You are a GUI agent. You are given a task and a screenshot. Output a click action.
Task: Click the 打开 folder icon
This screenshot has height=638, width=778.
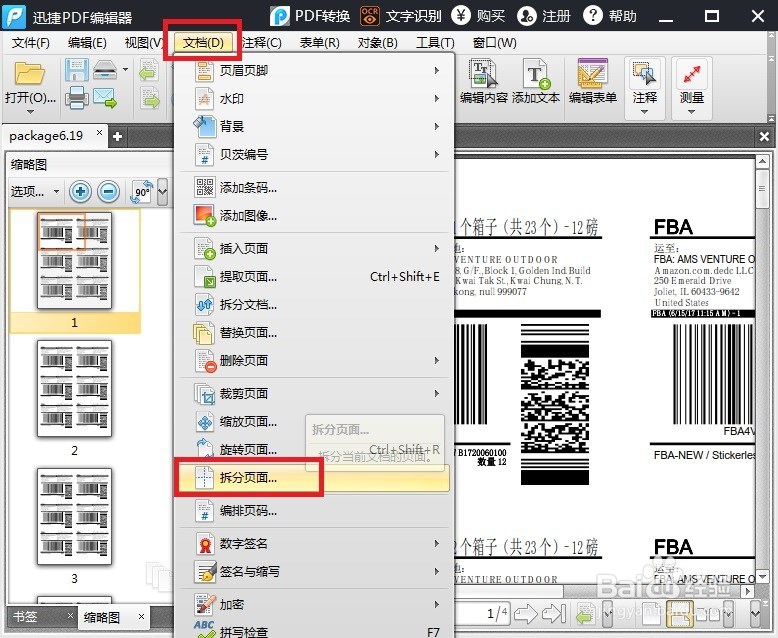coord(30,73)
